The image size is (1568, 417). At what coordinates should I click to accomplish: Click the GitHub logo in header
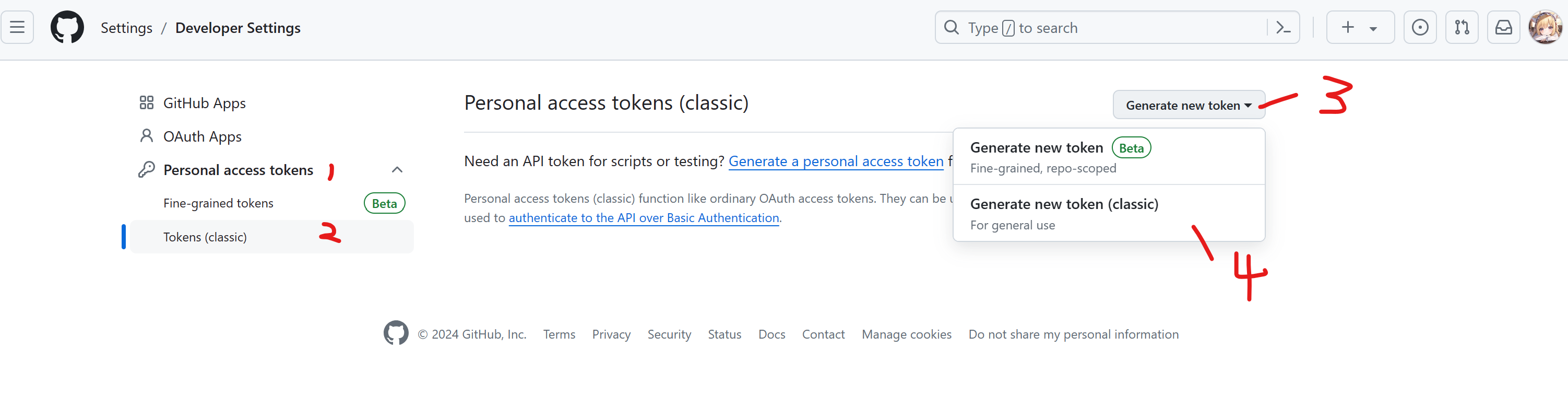pyautogui.click(x=67, y=27)
